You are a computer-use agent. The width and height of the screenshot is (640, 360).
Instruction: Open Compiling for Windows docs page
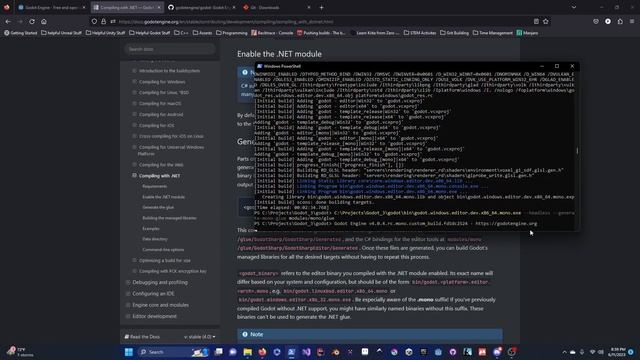pyautogui.click(x=162, y=82)
